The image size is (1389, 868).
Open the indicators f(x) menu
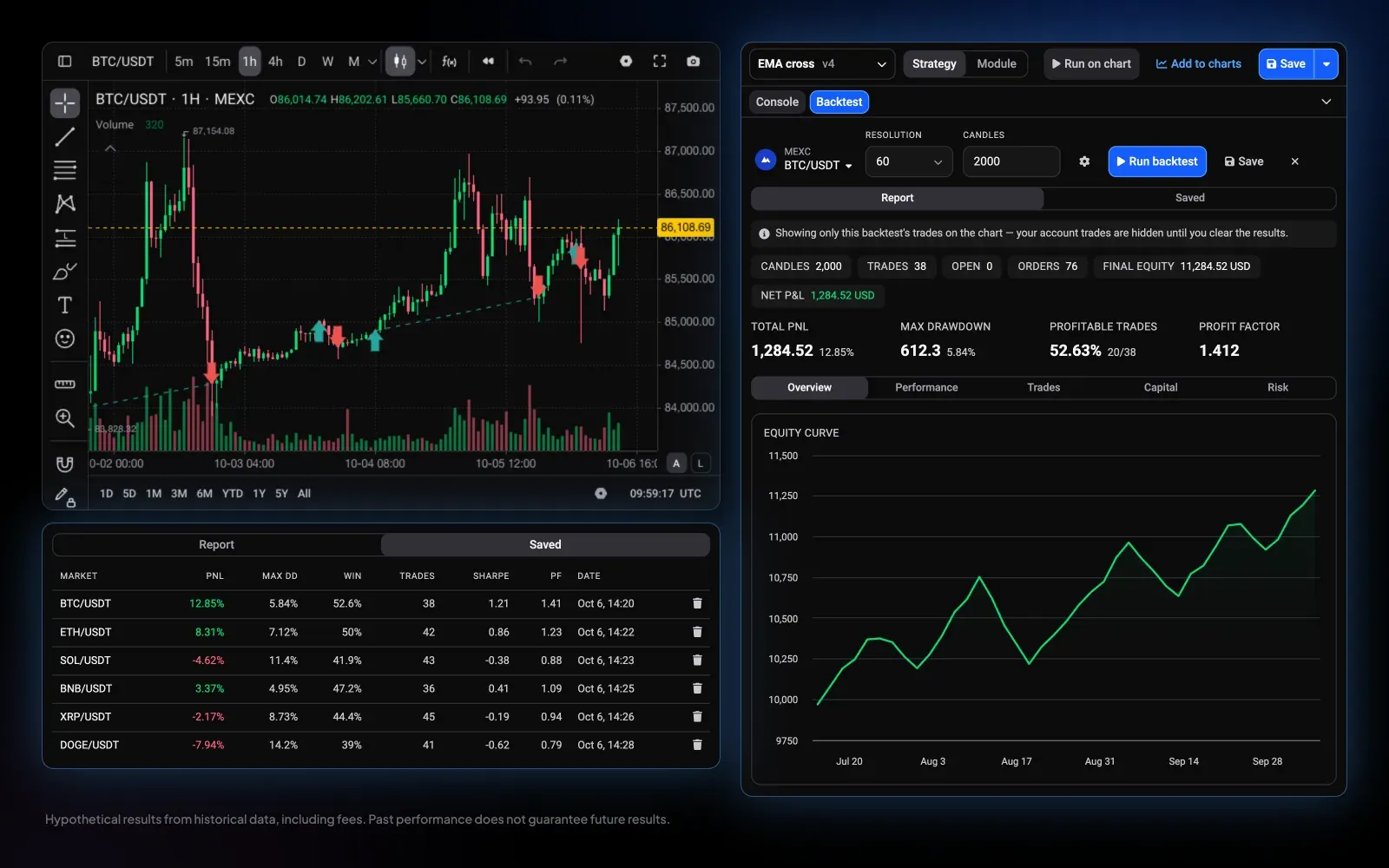(x=450, y=62)
